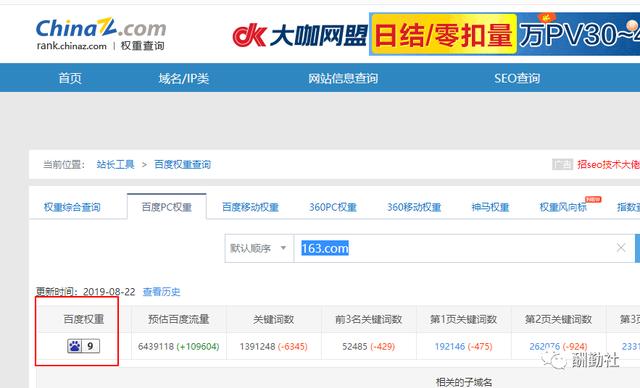This screenshot has width=640, height=388.
Task: Click the 权重查询 text beside rank.chinaz.com
Action: point(142,46)
